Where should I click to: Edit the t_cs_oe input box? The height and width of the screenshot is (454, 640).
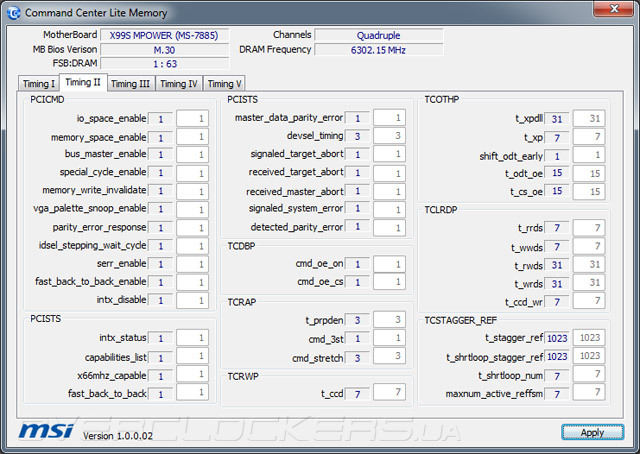(589, 191)
